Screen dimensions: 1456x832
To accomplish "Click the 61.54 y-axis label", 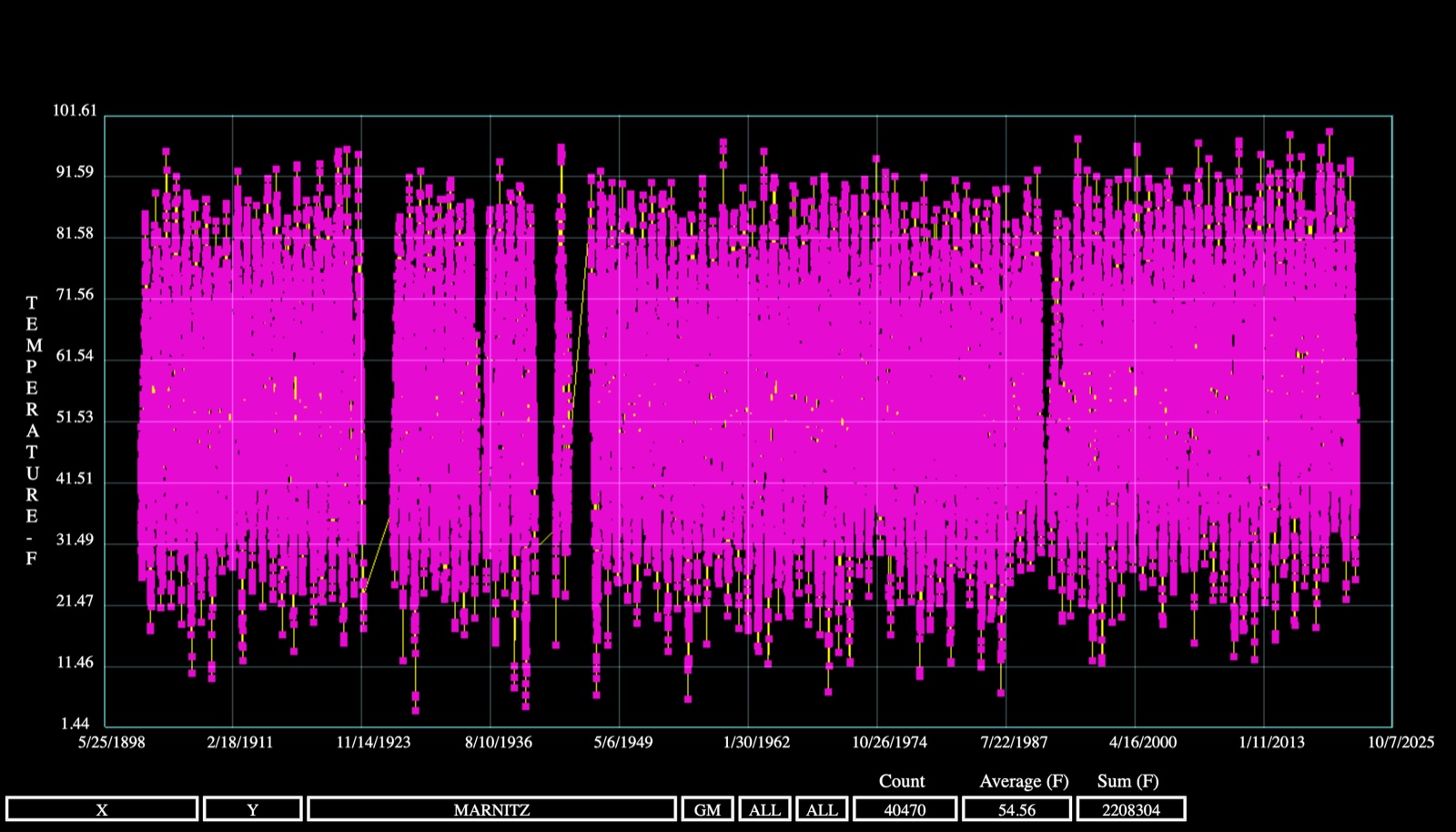I will [75, 356].
